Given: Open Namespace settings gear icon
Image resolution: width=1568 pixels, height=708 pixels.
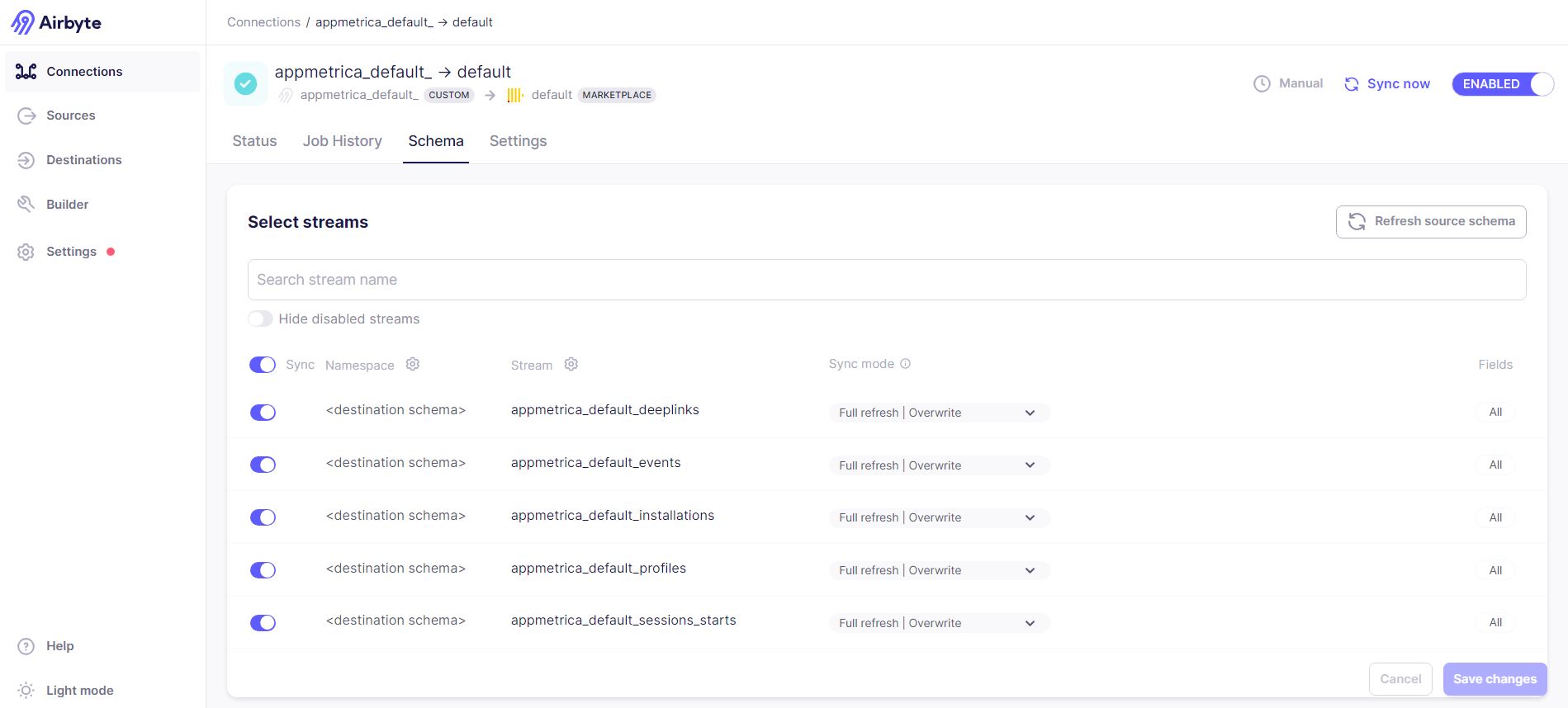Looking at the screenshot, I should (413, 364).
